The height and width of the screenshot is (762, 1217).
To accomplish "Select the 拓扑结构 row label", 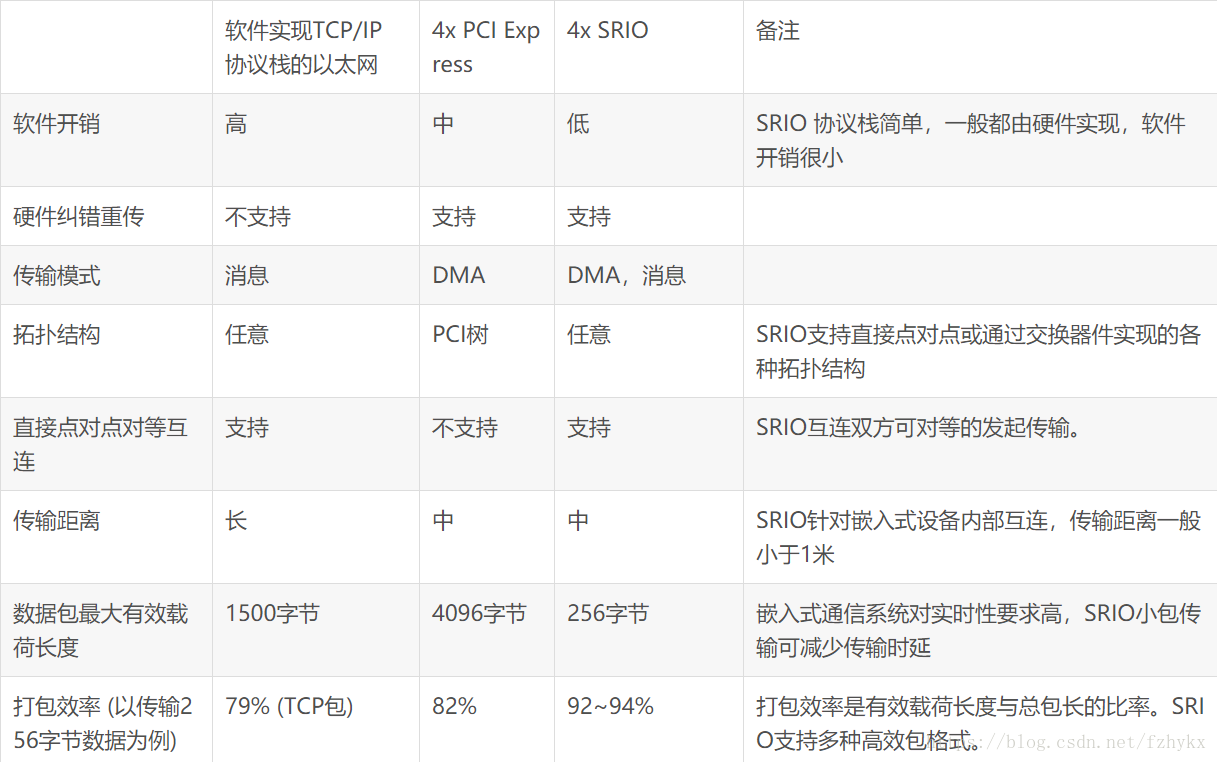I will click(x=56, y=335).
